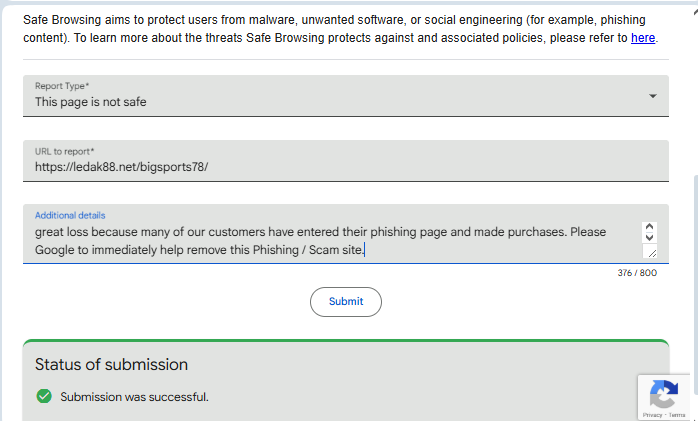The image size is (698, 421).
Task: Click the textarea resize handle
Action: (x=650, y=253)
